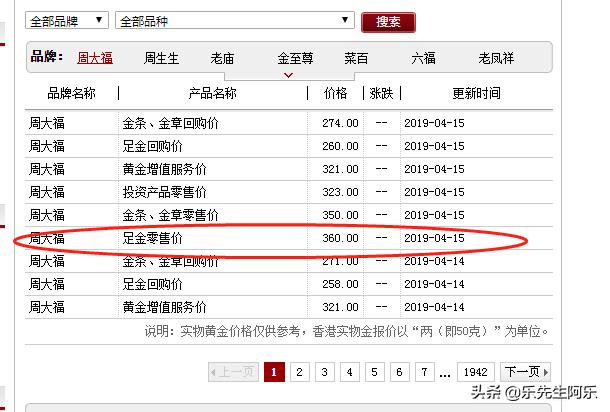Click the price 350.00

click(340, 215)
